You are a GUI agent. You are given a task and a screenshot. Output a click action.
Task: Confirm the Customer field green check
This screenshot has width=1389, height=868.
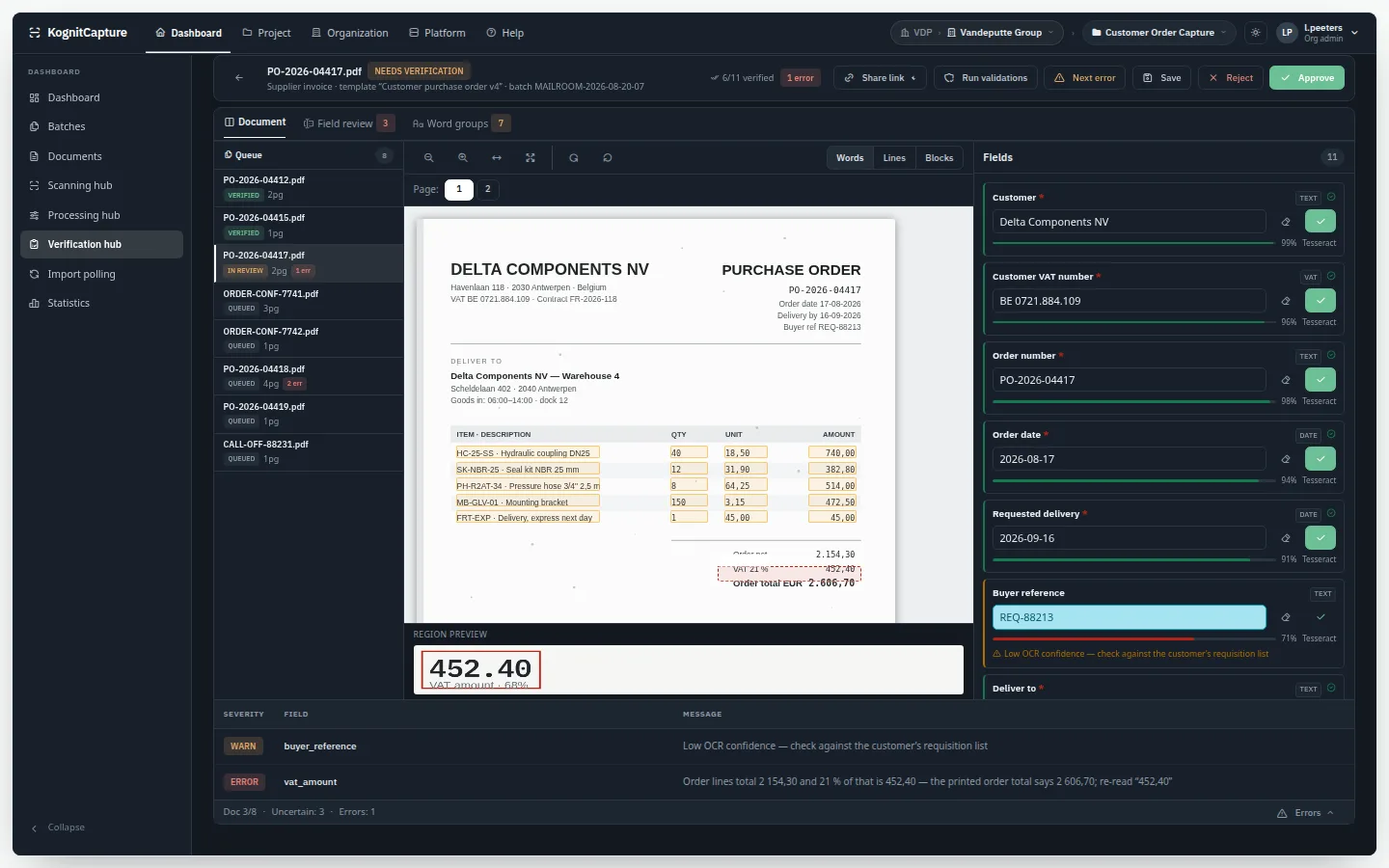(x=1321, y=222)
